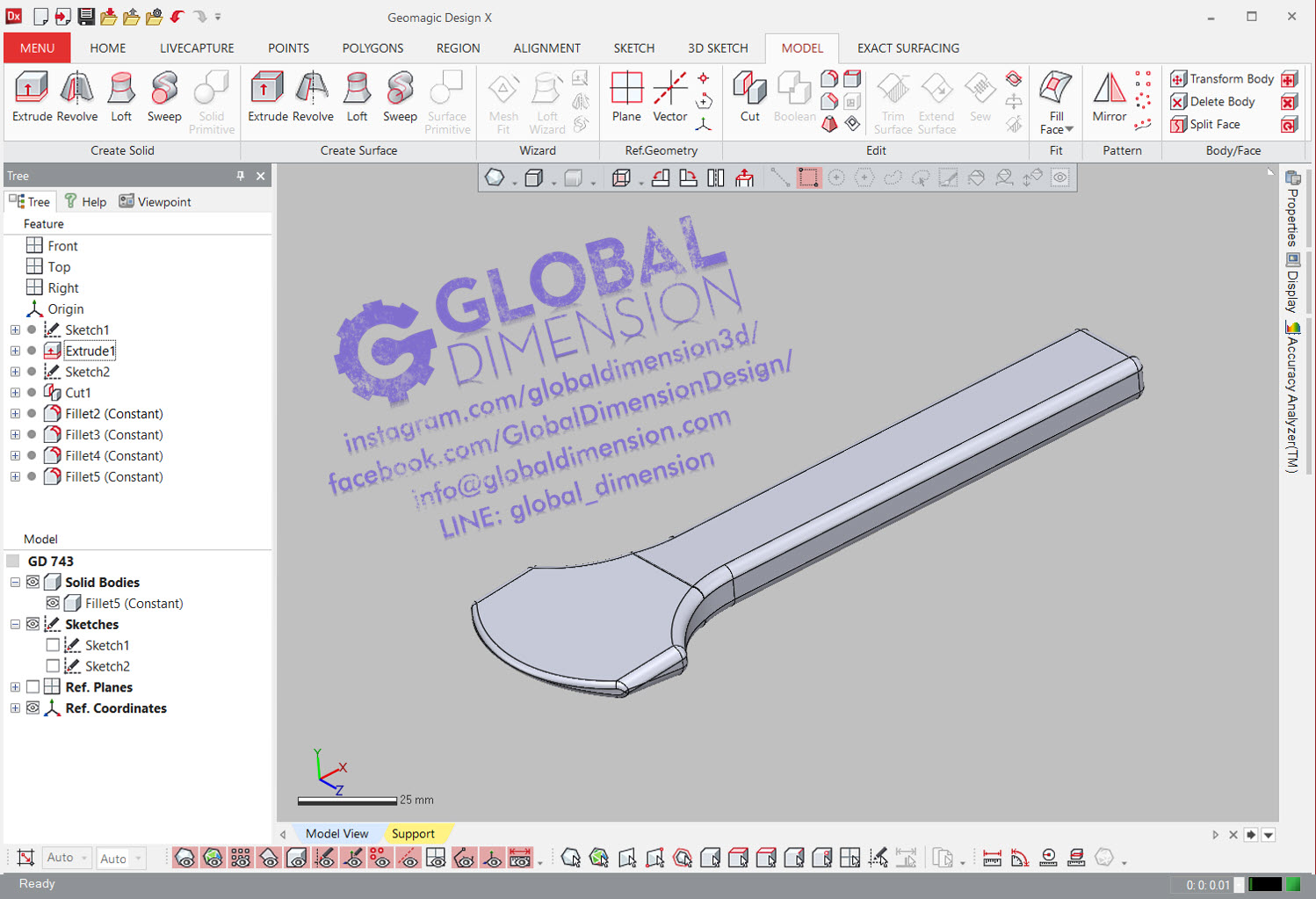Open the Mesh Fit wizard
This screenshot has width=1316, height=899.
click(x=503, y=99)
